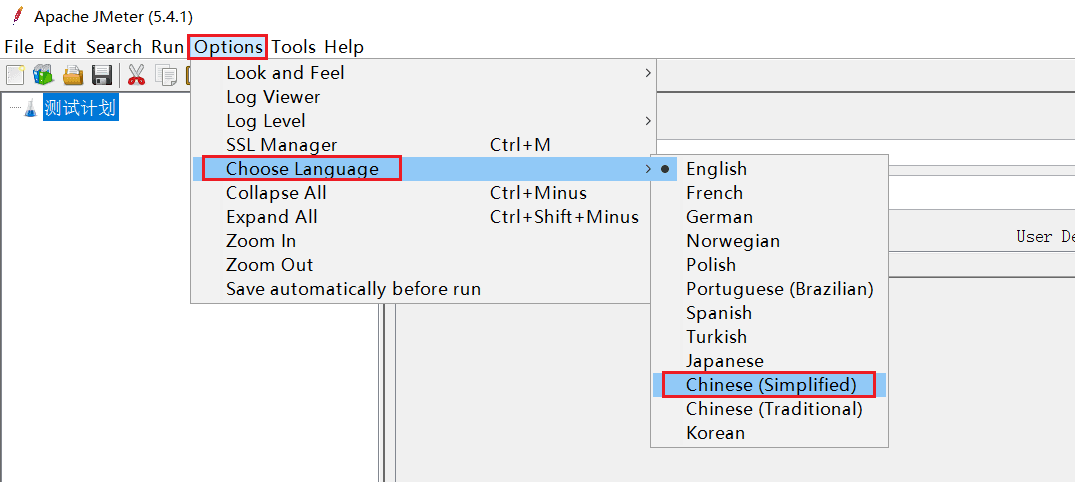This screenshot has height=482, width=1075.
Task: Open the Run menu
Action: [x=167, y=47]
